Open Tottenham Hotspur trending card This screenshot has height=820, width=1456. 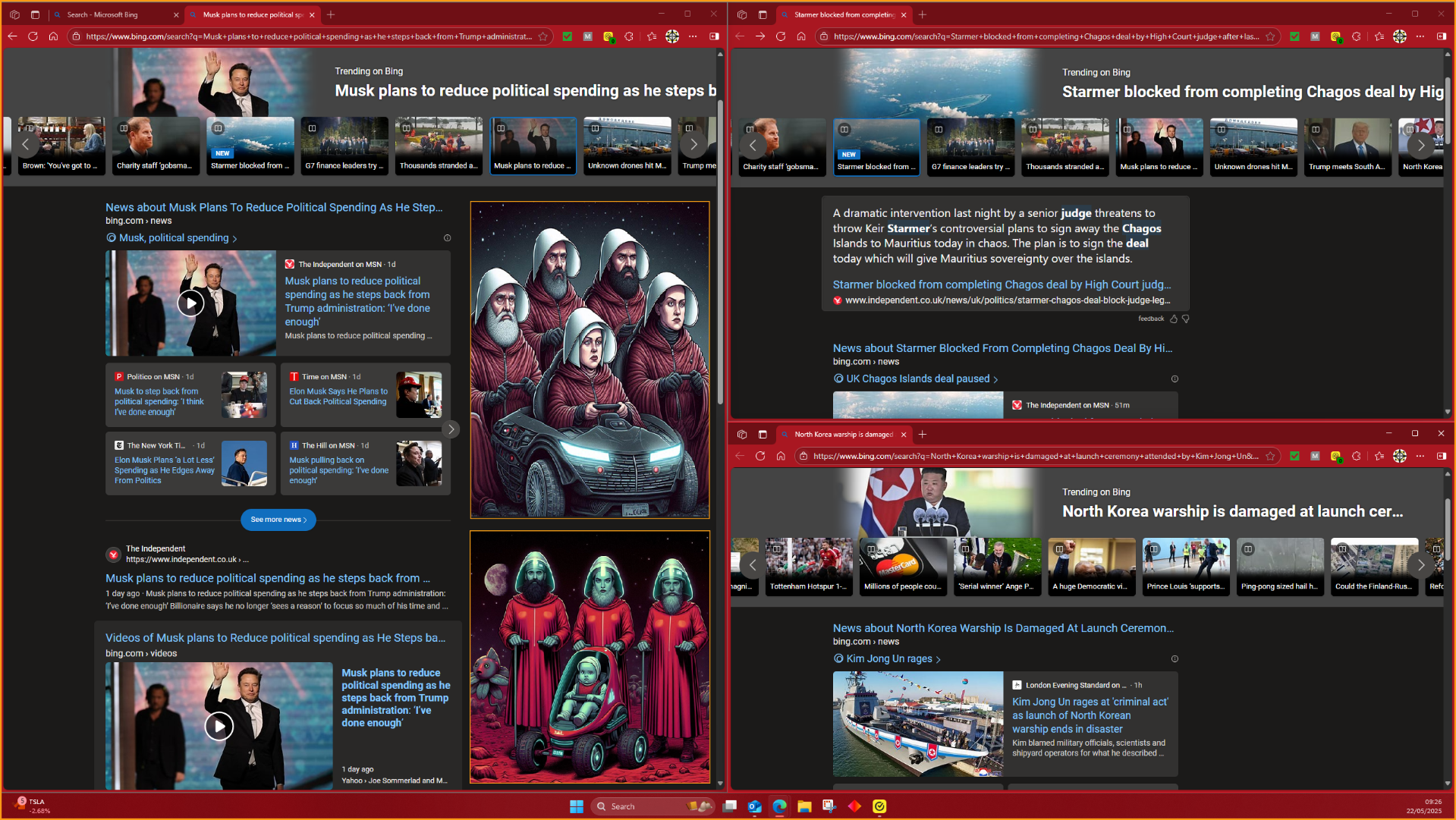809,567
